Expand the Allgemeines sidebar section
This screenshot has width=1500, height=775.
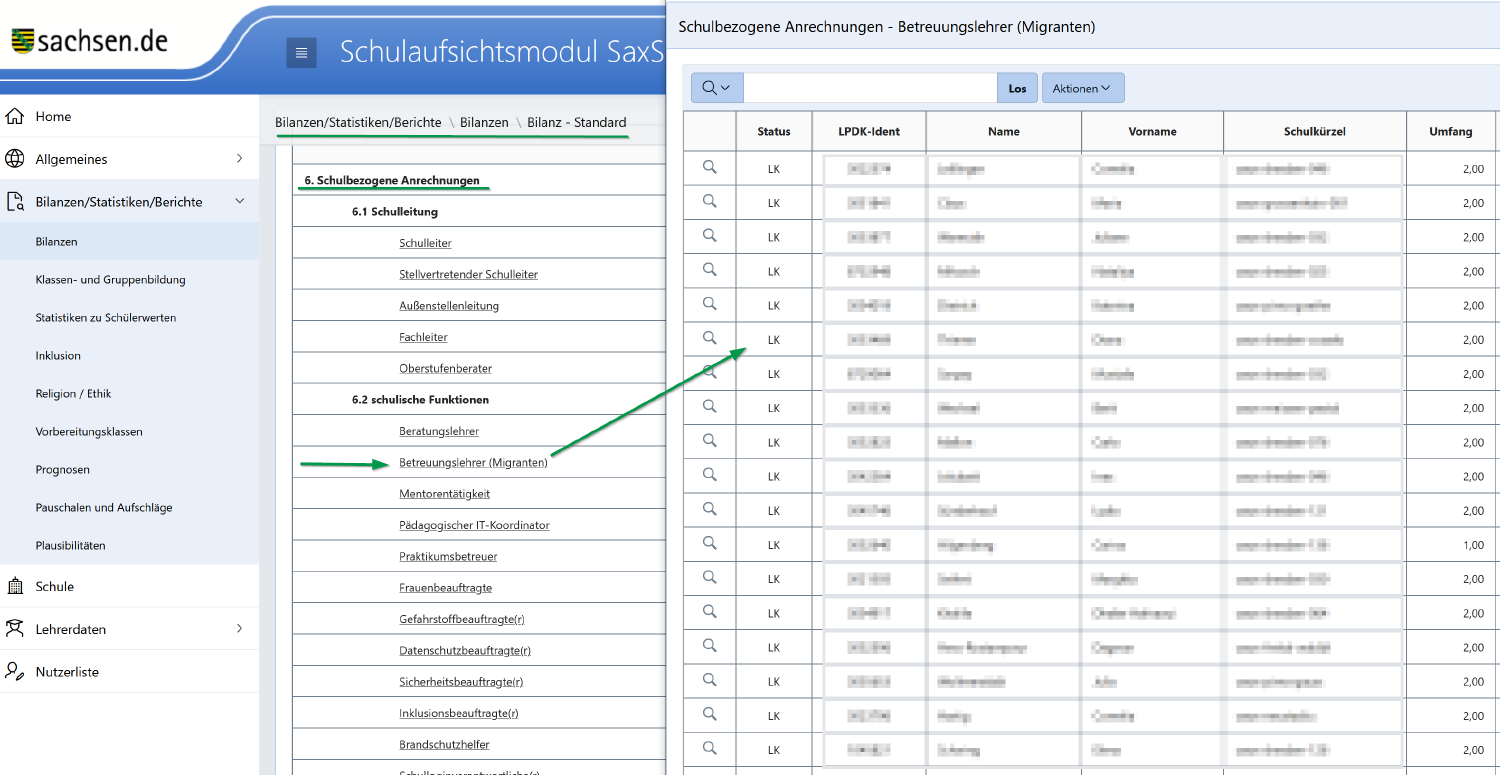[x=239, y=159]
